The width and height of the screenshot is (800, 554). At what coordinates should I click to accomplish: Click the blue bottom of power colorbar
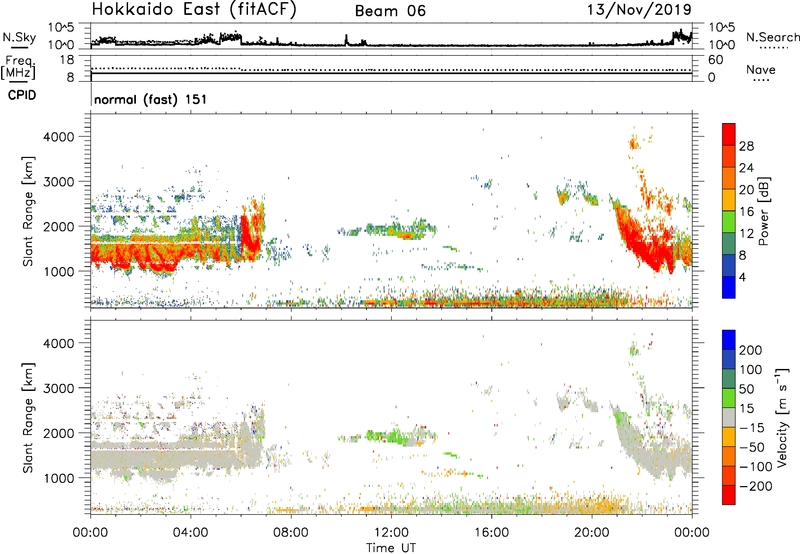click(729, 287)
